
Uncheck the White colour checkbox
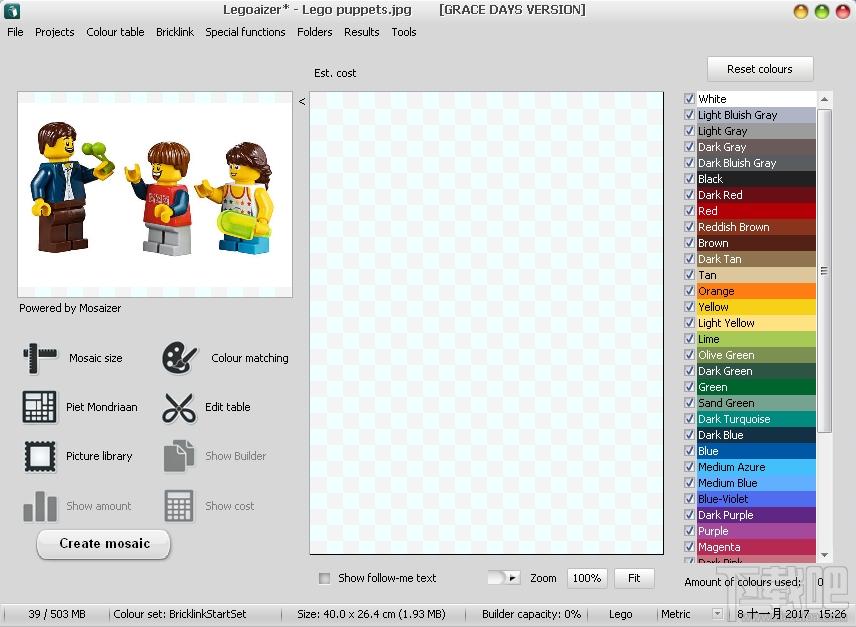click(689, 99)
